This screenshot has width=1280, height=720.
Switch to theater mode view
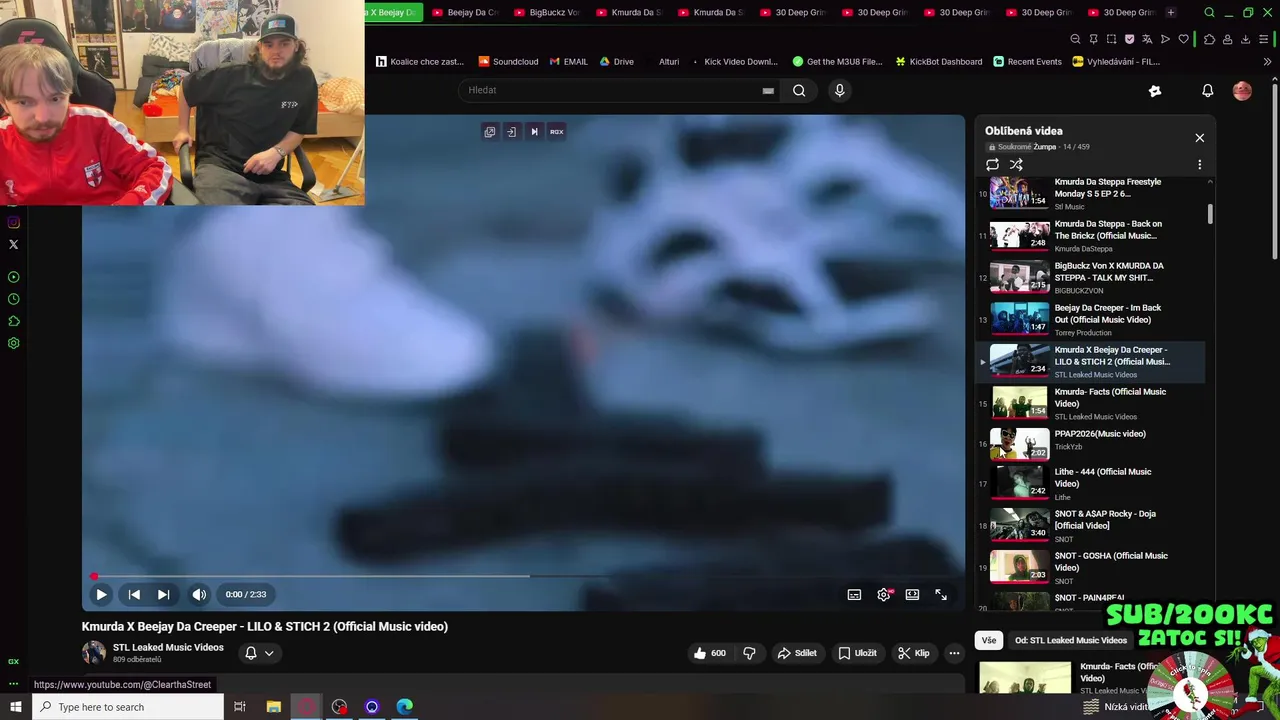tap(912, 594)
